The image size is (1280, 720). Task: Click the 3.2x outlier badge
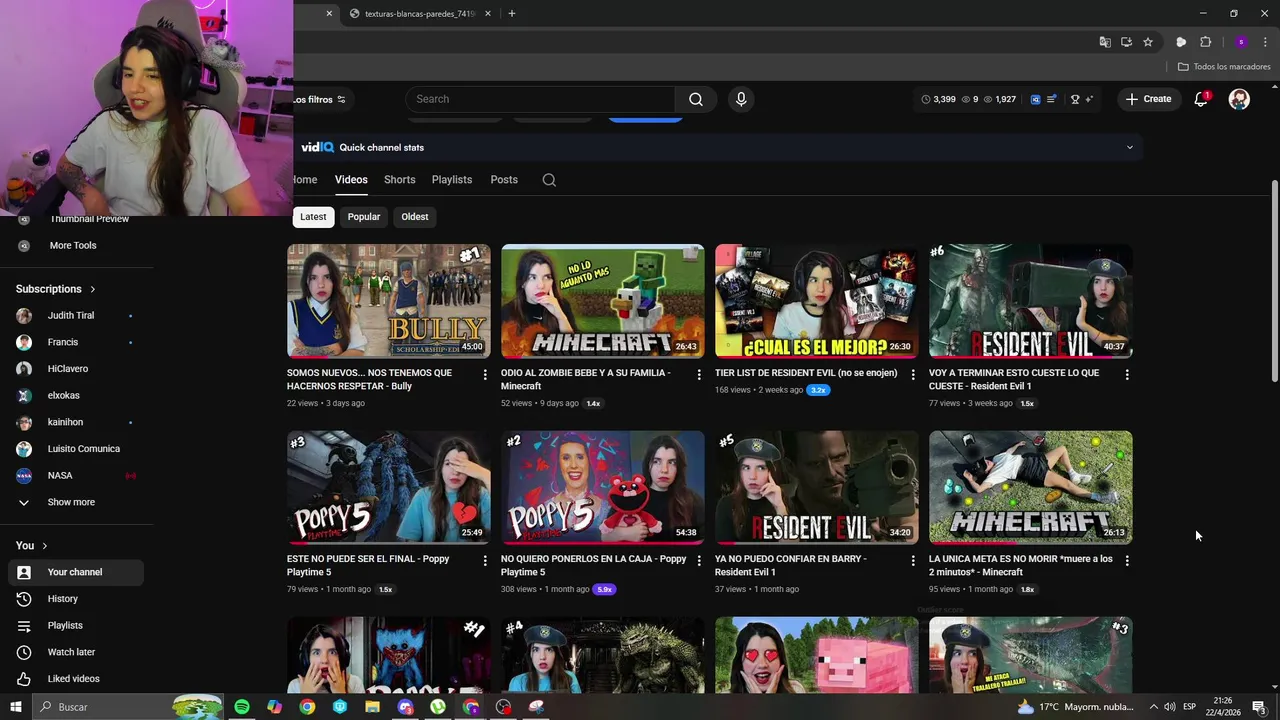[x=818, y=390]
